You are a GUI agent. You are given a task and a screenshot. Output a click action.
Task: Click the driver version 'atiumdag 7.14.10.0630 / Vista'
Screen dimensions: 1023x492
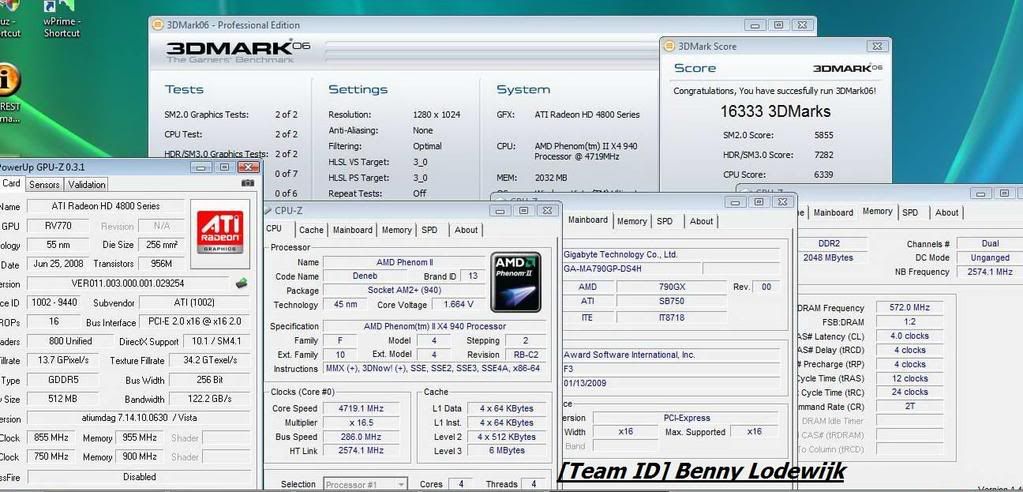coord(139,418)
